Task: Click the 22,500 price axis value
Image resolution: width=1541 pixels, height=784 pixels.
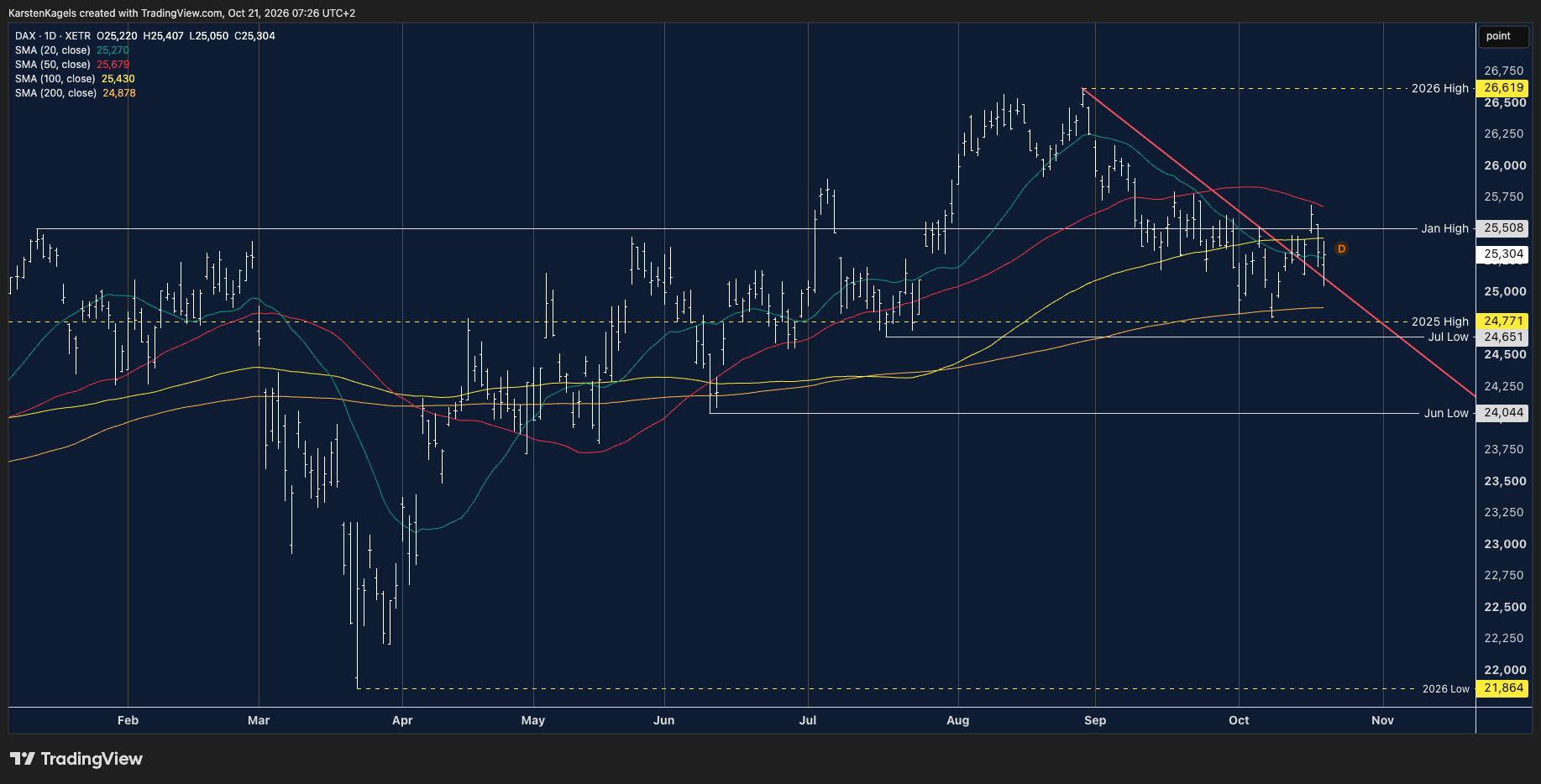Action: pos(1505,607)
